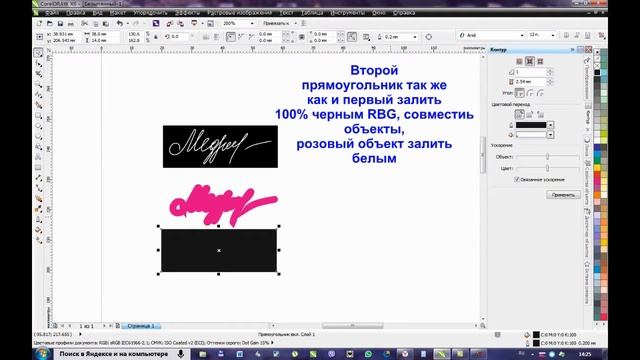Choose the 'To center' contour option

click(519, 61)
